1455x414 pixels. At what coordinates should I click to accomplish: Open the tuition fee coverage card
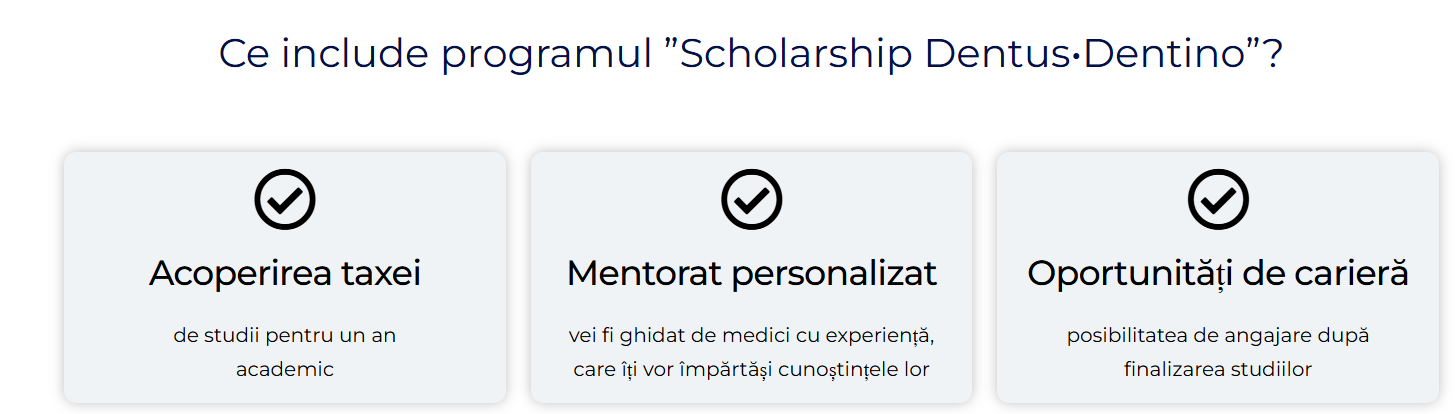(x=285, y=277)
